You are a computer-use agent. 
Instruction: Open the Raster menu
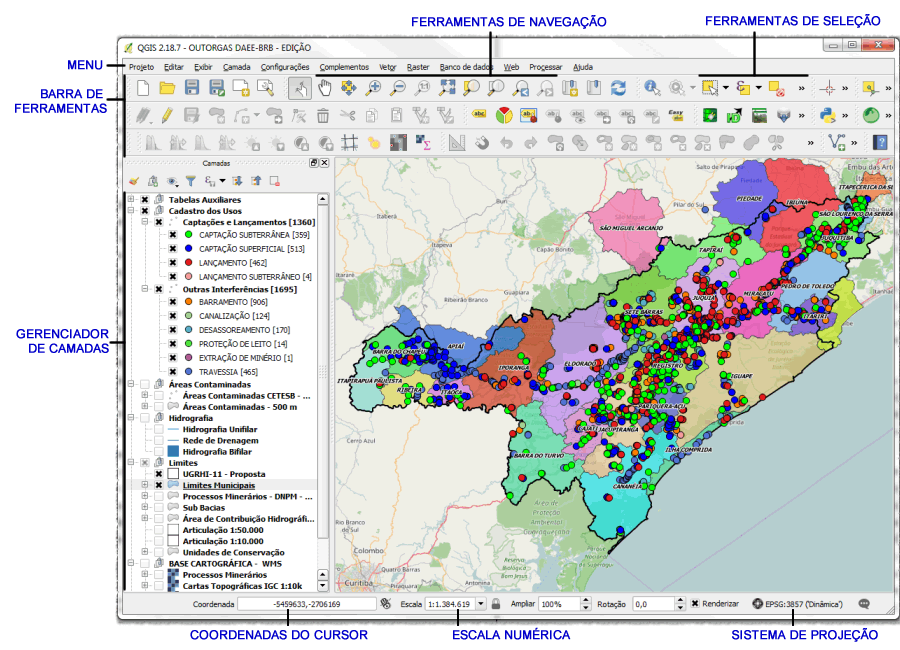point(418,67)
